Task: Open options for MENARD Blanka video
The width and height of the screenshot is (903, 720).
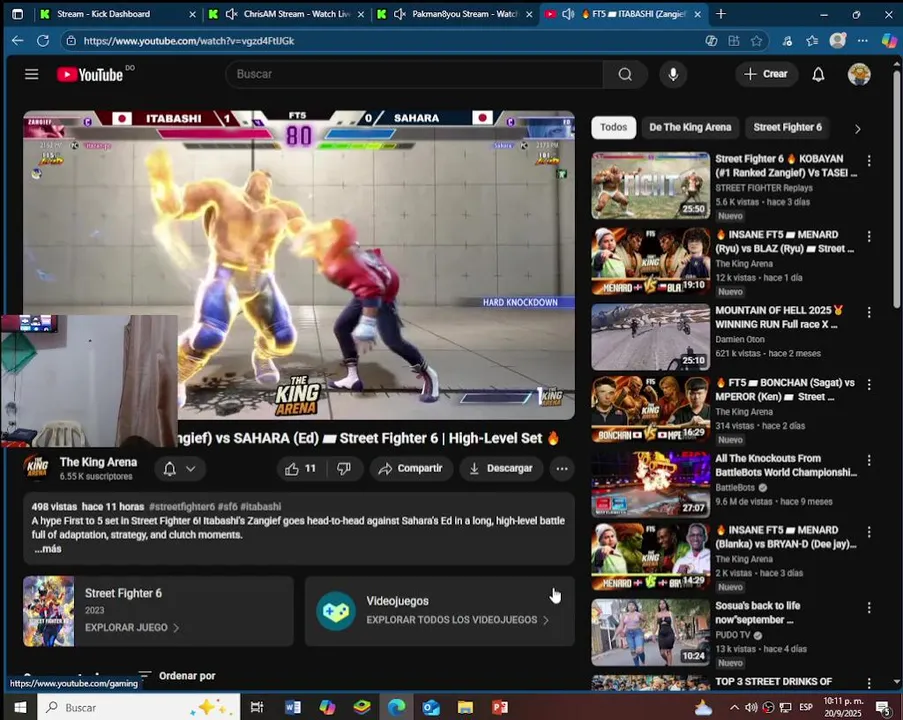Action: point(868,532)
